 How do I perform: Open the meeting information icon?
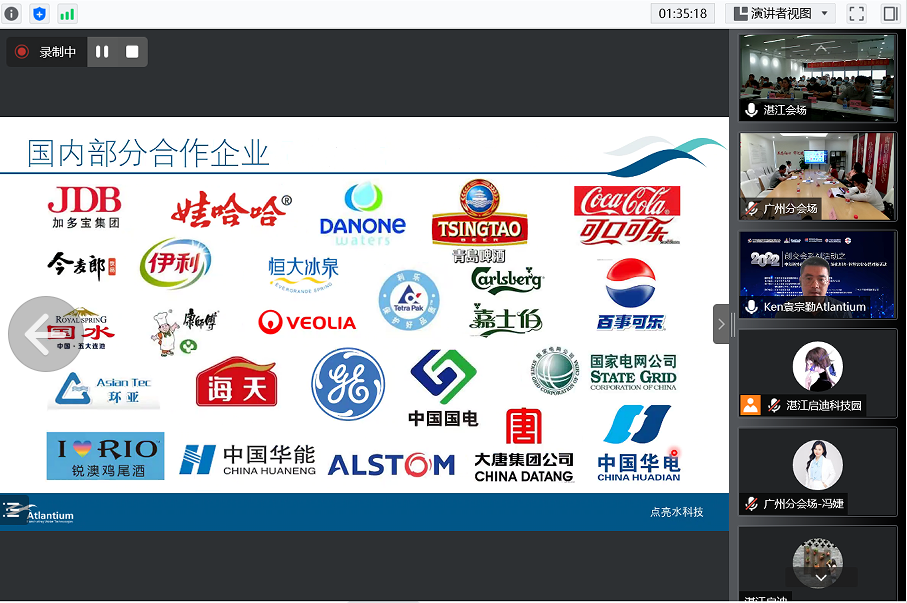12,13
